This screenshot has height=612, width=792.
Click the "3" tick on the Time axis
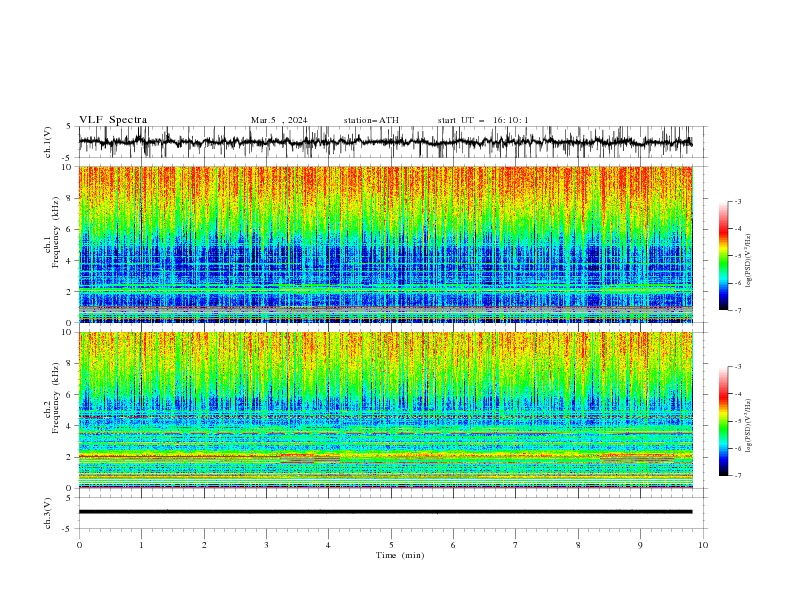click(x=266, y=545)
